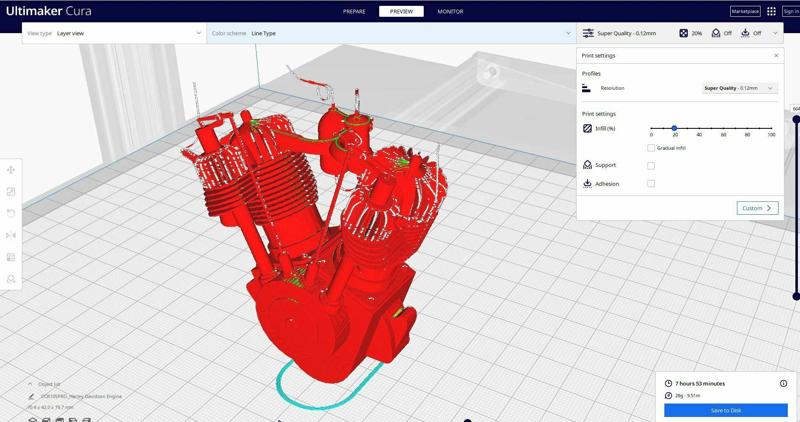
Task: Switch to the PREPARE stage tab
Action: (354, 11)
